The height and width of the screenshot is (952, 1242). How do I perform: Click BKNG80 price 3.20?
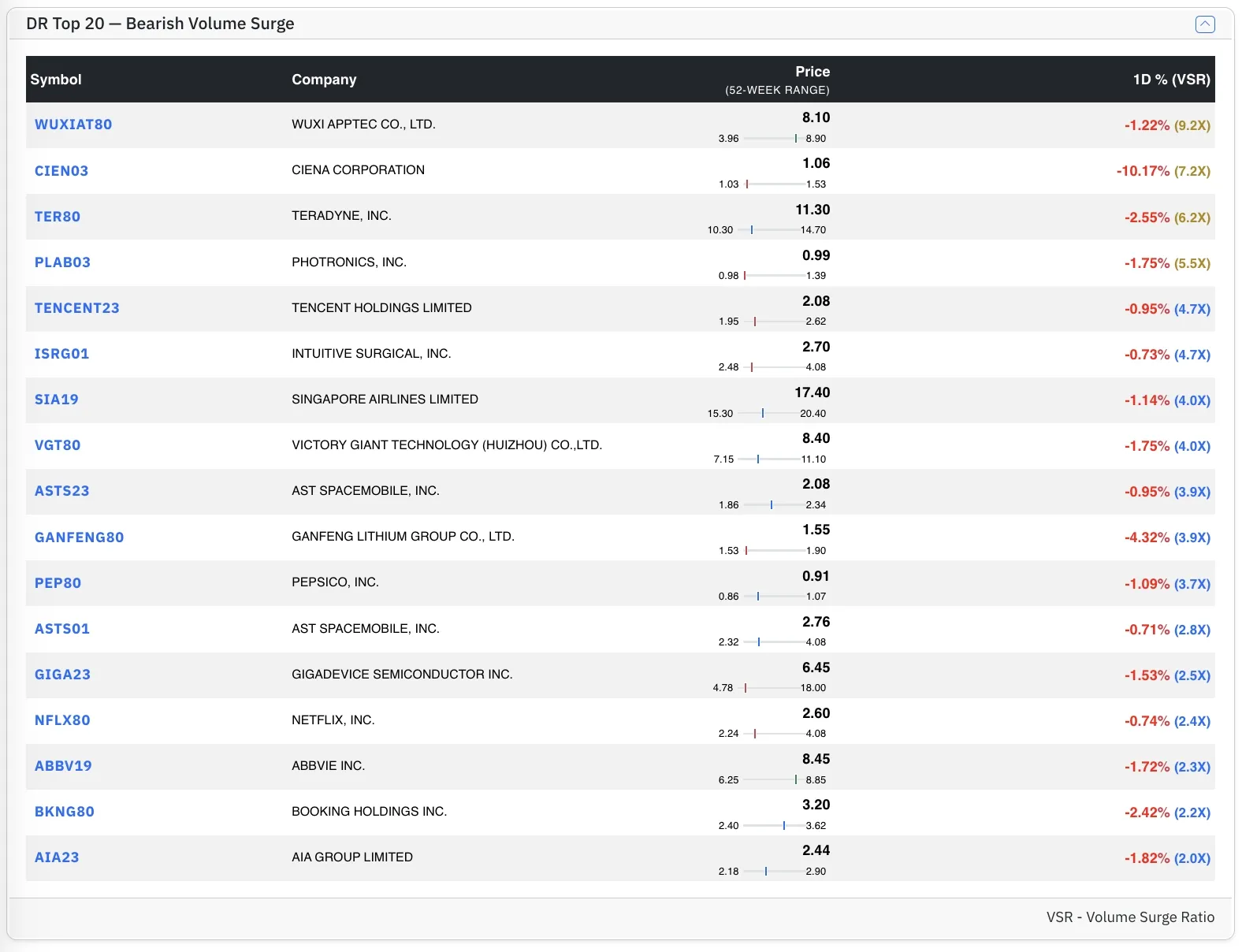click(816, 805)
